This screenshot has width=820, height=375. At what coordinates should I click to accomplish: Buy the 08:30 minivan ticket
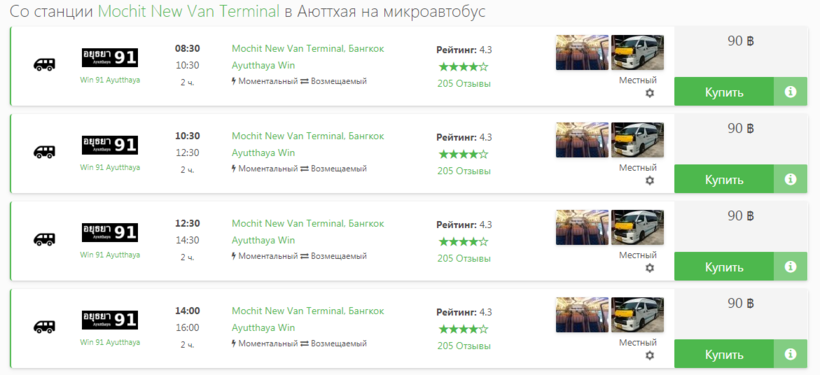click(x=724, y=92)
